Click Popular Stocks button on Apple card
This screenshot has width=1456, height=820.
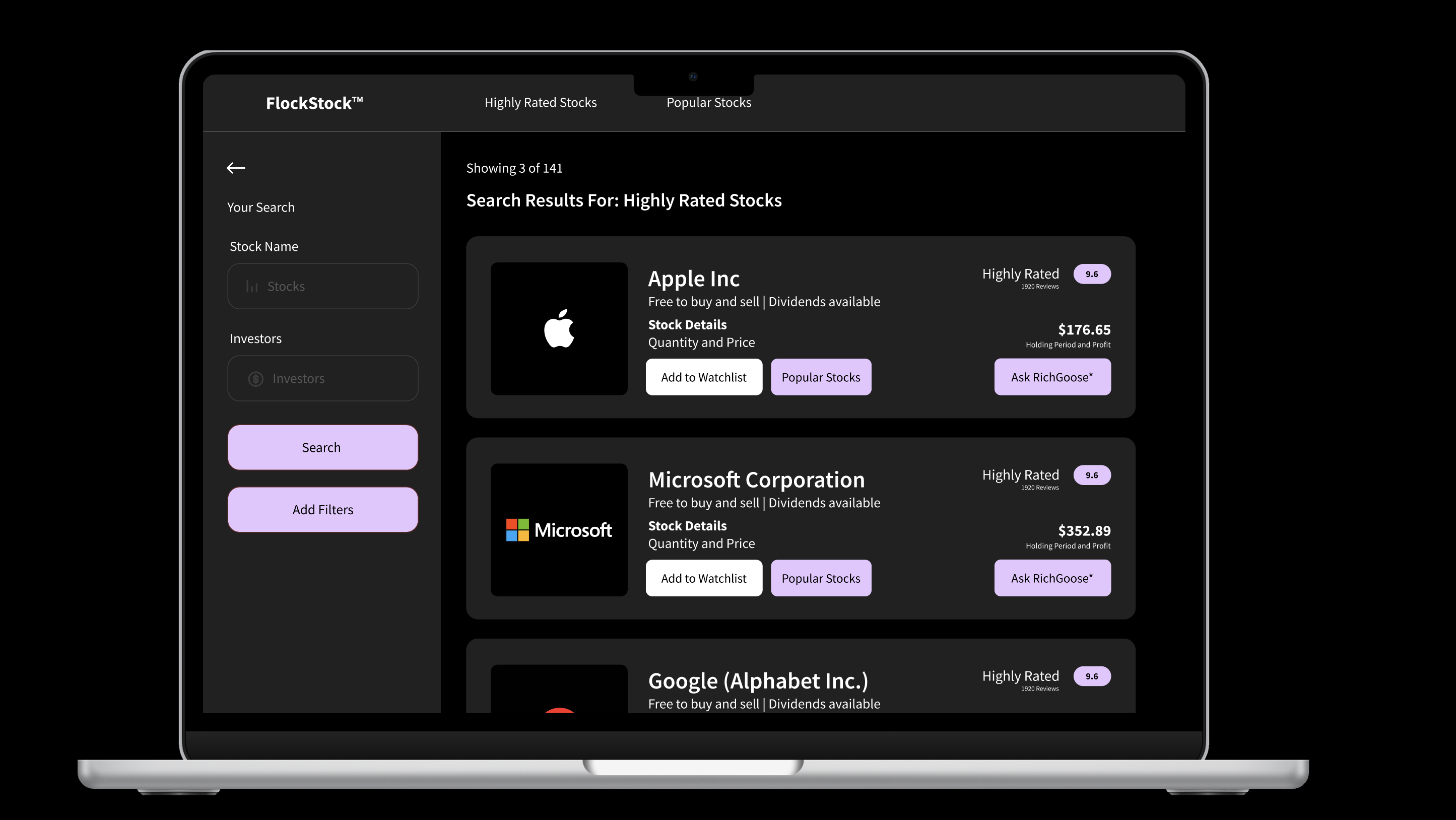(x=820, y=377)
